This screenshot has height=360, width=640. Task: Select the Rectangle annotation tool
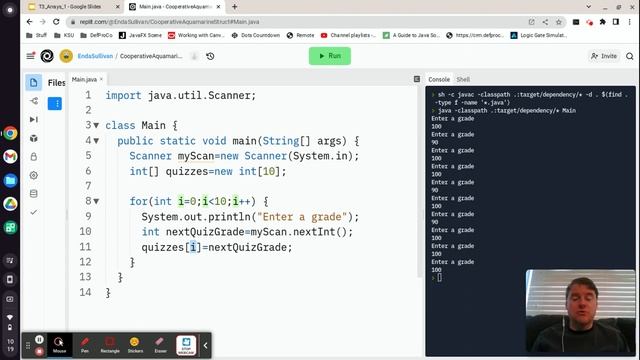(110, 345)
